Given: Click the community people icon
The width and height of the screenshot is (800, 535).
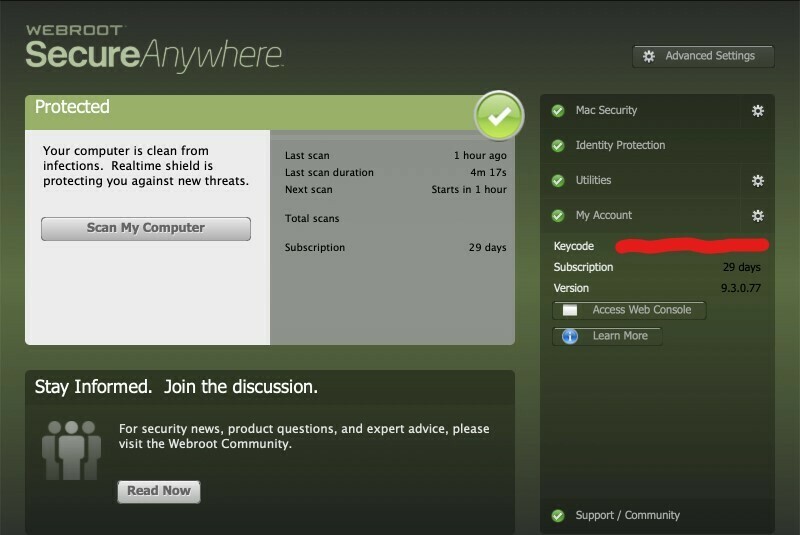Looking at the screenshot, I should [x=71, y=450].
